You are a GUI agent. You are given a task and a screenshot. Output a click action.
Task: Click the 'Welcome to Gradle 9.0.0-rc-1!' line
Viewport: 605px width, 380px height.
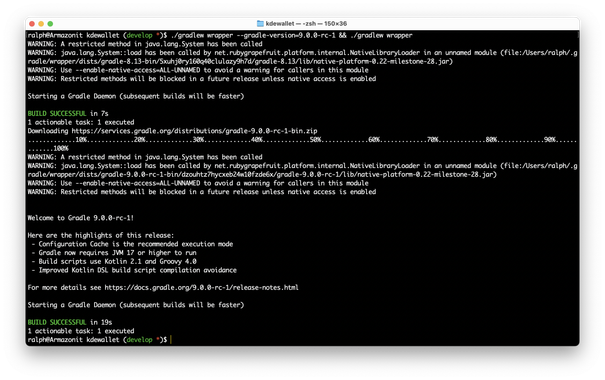[x=81, y=218]
